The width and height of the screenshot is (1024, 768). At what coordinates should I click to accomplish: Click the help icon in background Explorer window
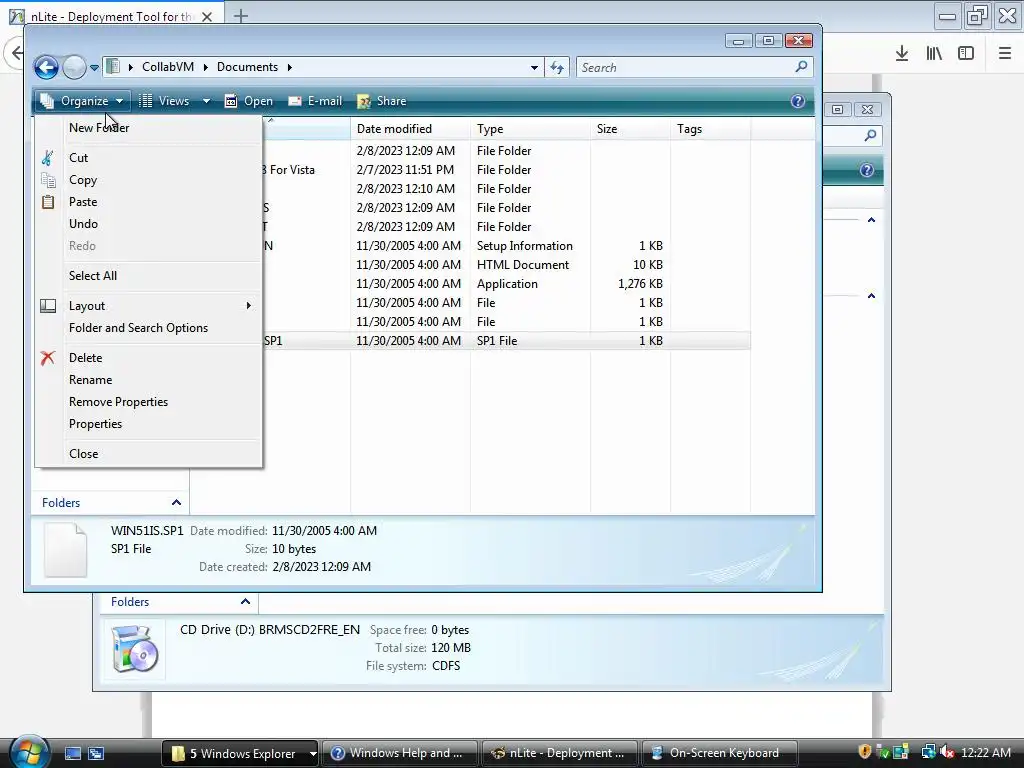(x=867, y=170)
